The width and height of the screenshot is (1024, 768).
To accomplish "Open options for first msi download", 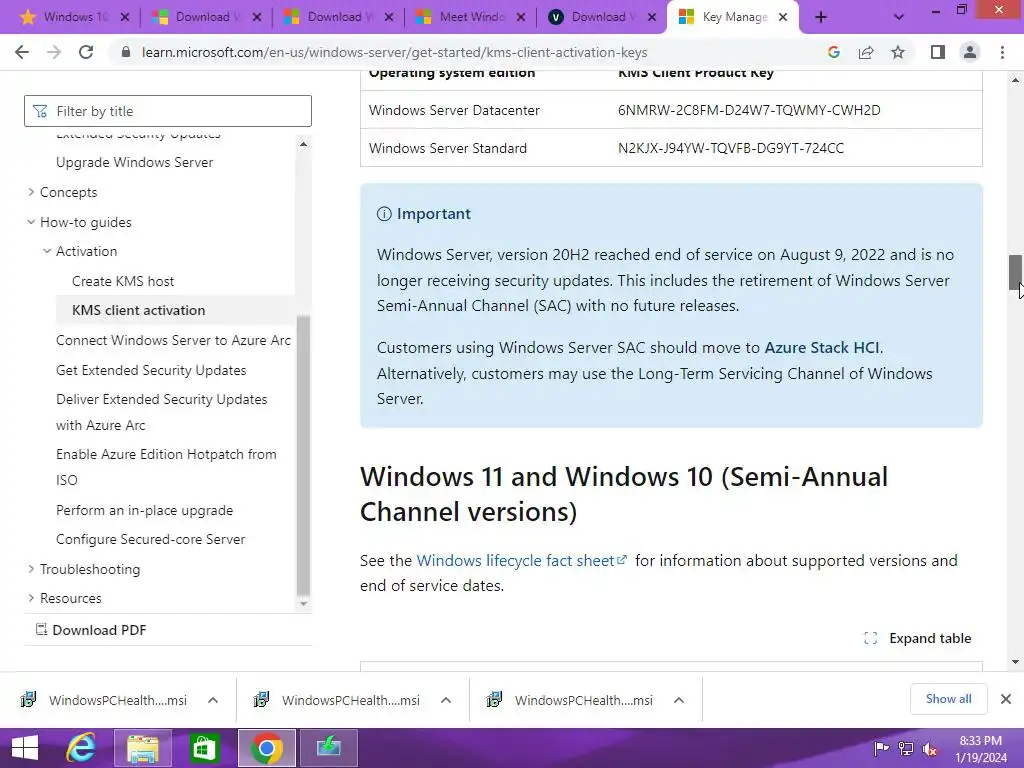I will click(213, 700).
